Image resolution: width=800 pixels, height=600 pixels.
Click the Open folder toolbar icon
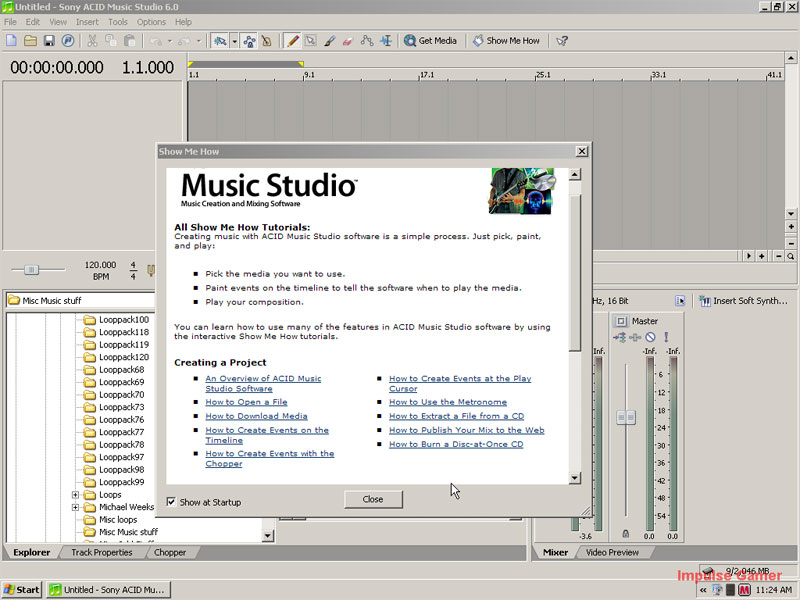click(30, 41)
